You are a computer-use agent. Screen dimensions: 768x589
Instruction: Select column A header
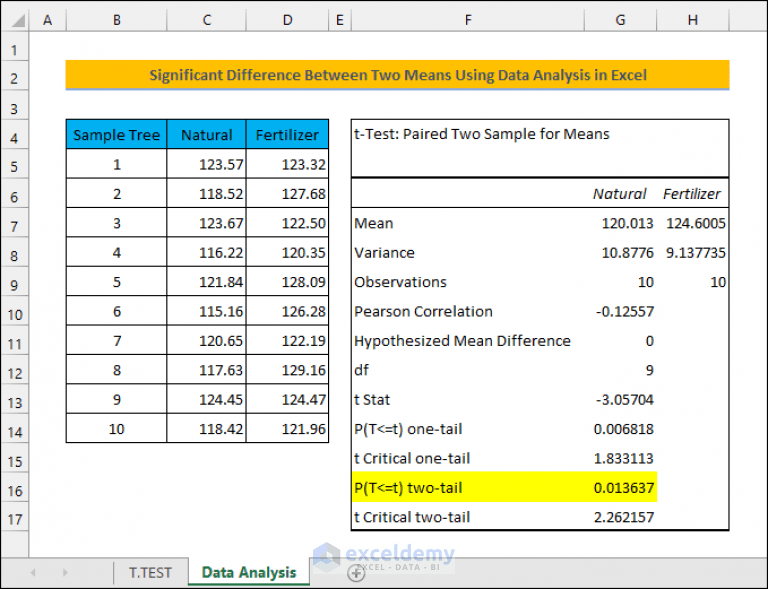tap(48, 20)
